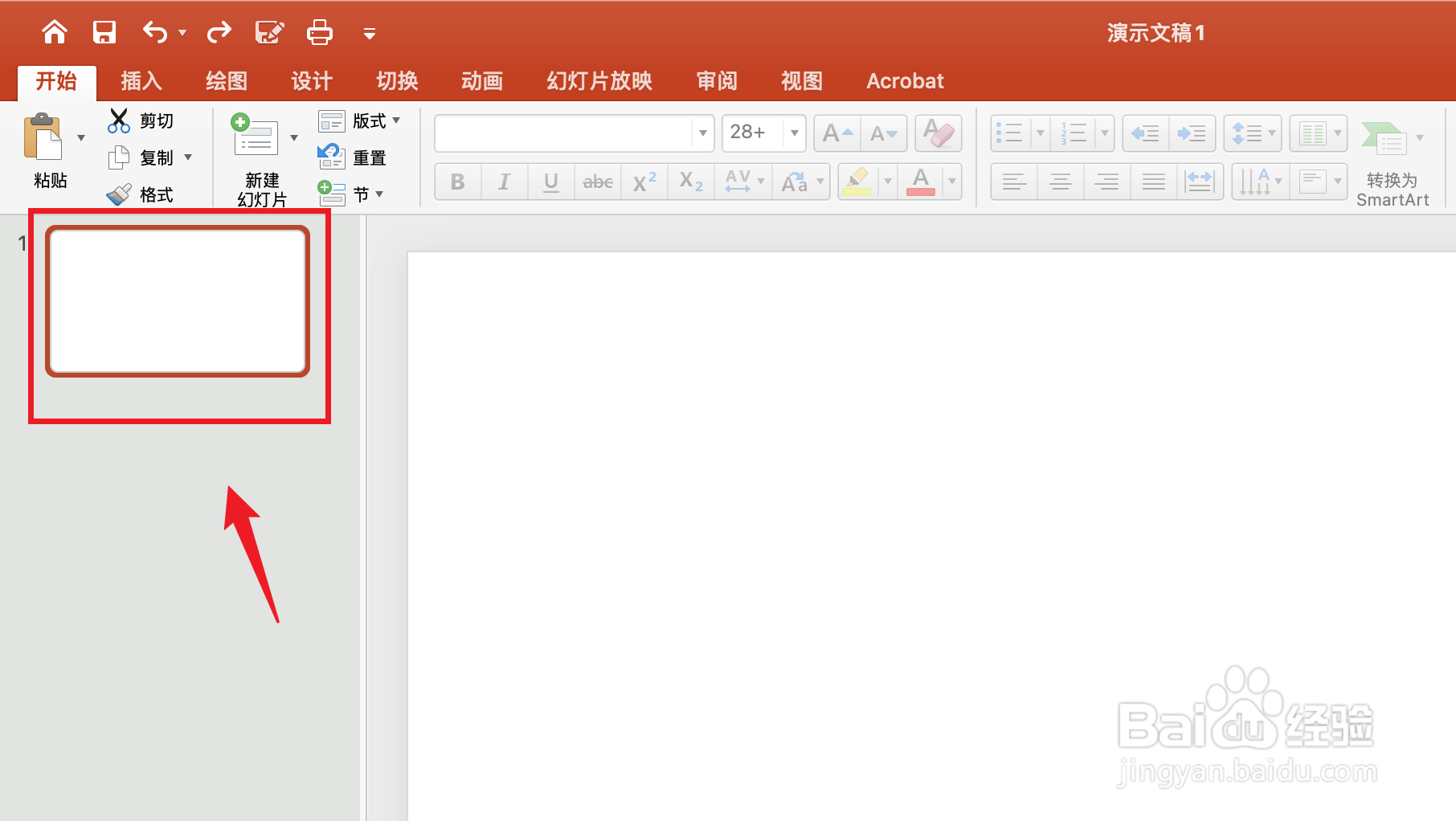1456x821 pixels.
Task: Toggle subscript formatting
Action: (691, 182)
